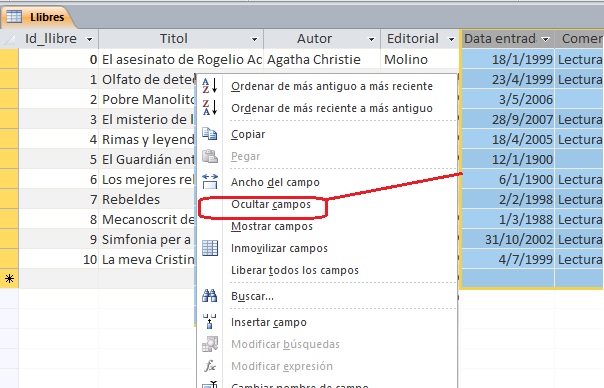This screenshot has width=604, height=388.
Task: Switch to the Llibres table tab
Action: pos(39,17)
